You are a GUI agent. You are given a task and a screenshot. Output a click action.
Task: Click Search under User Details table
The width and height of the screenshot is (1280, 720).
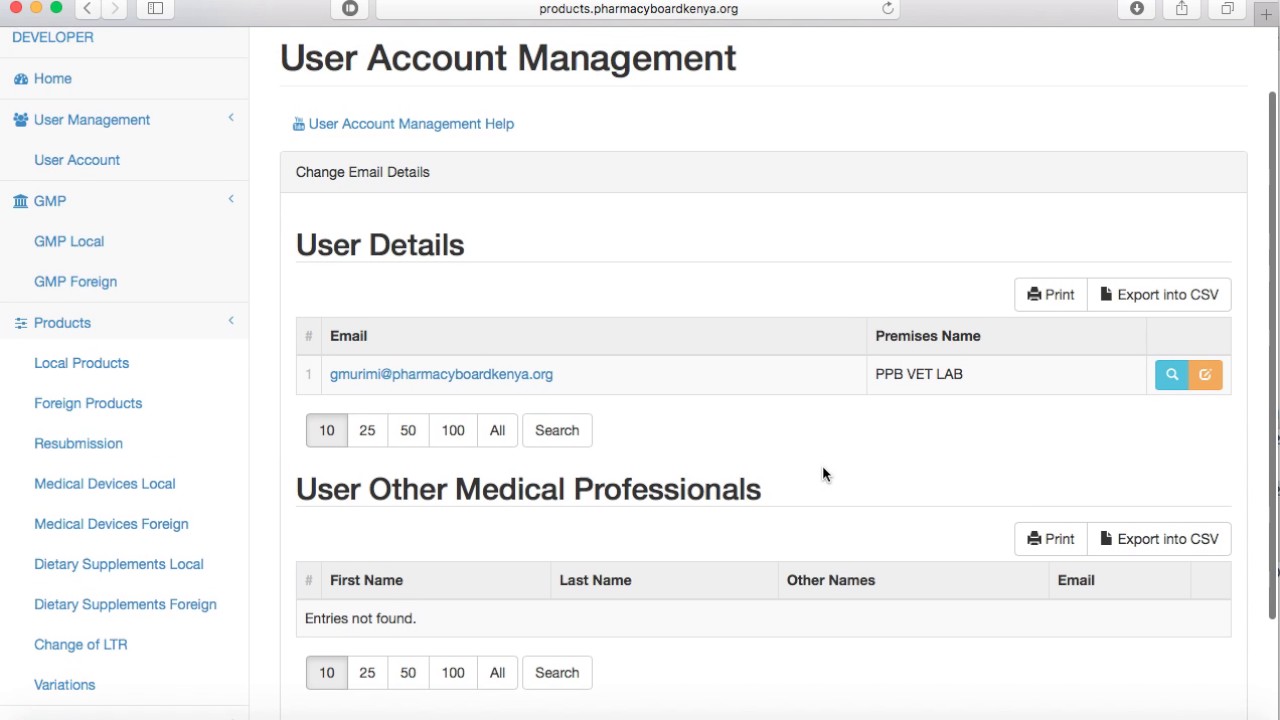click(557, 430)
